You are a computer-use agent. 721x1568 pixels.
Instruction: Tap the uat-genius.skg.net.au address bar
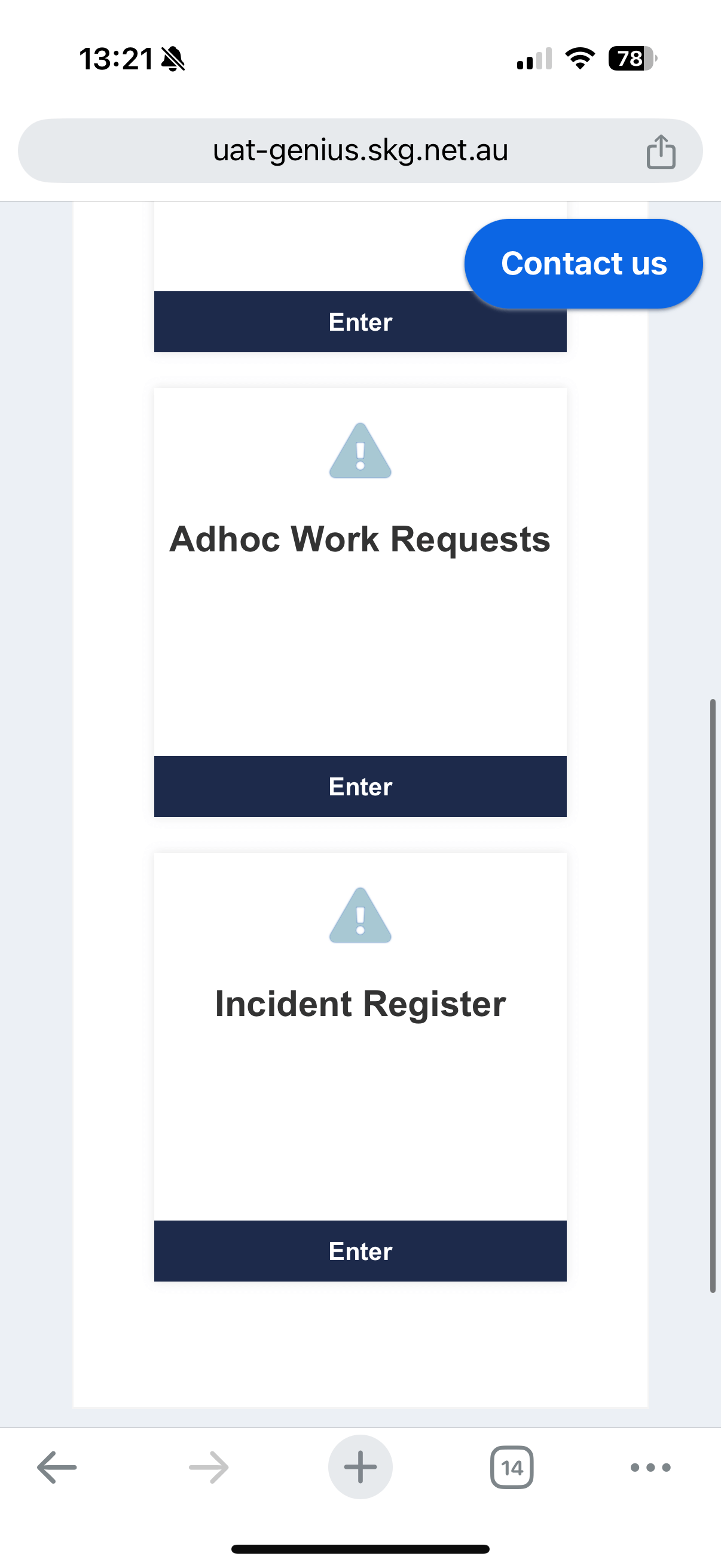point(360,150)
